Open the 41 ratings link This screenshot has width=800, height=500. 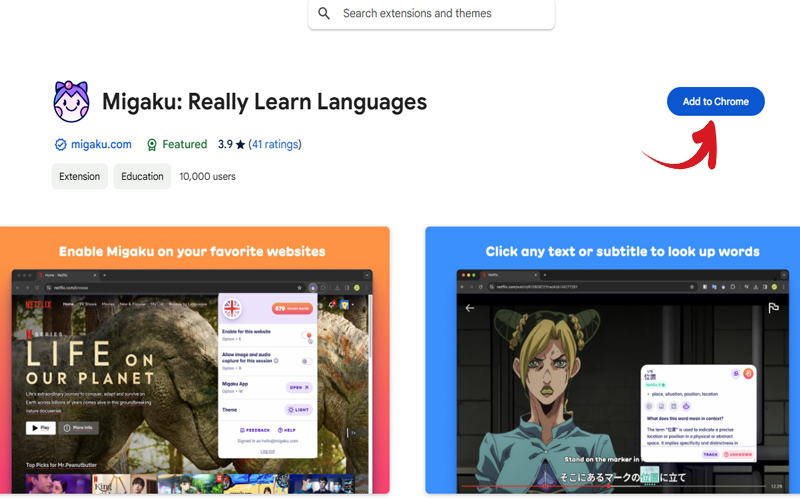(x=275, y=144)
